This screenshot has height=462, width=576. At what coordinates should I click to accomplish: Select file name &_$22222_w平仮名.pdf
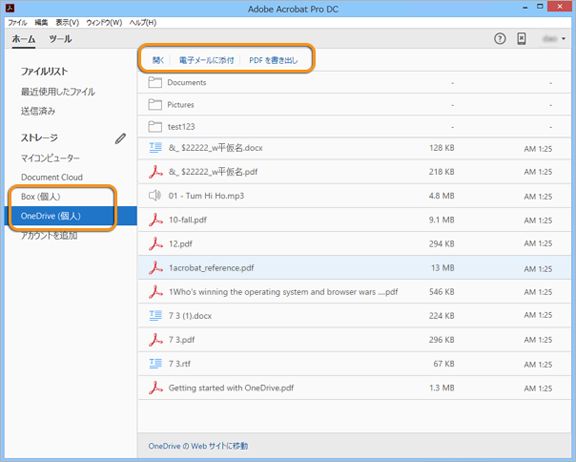click(x=213, y=172)
